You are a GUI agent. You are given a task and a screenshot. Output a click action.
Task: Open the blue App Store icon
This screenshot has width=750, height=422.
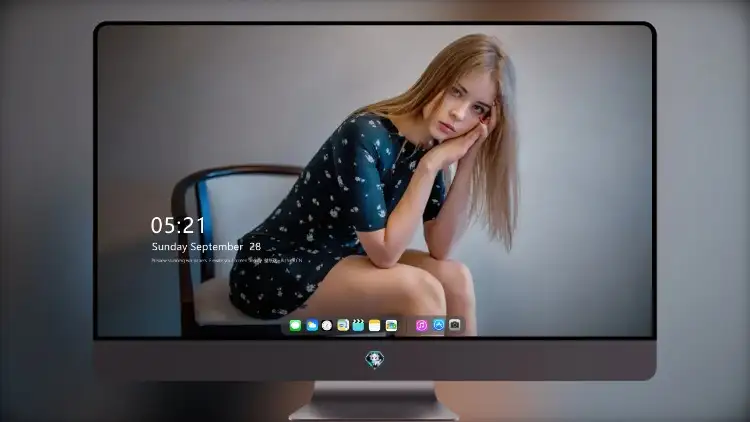pos(439,325)
